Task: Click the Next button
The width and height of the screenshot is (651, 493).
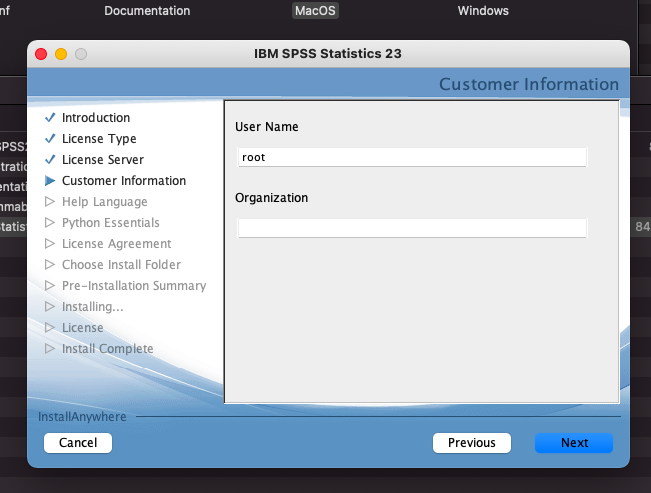Action: tap(574, 443)
